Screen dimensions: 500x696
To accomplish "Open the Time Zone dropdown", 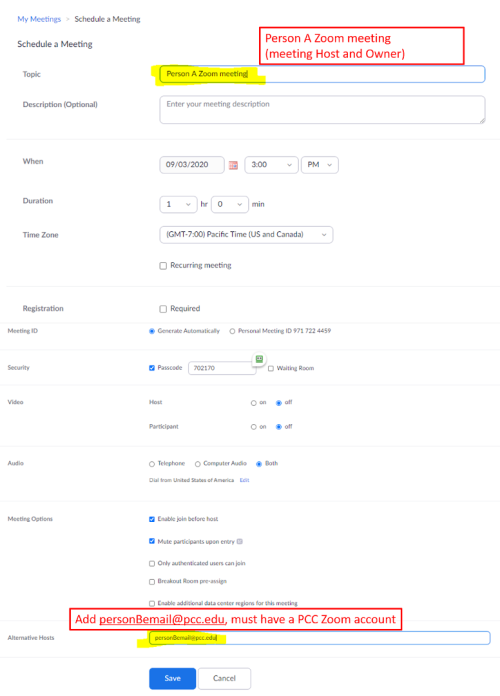I will pos(246,234).
